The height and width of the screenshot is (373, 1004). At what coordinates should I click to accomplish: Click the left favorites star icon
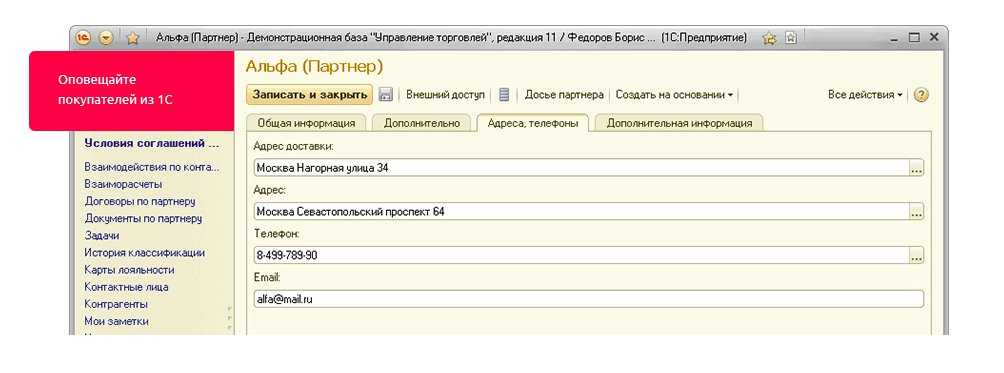(x=133, y=38)
